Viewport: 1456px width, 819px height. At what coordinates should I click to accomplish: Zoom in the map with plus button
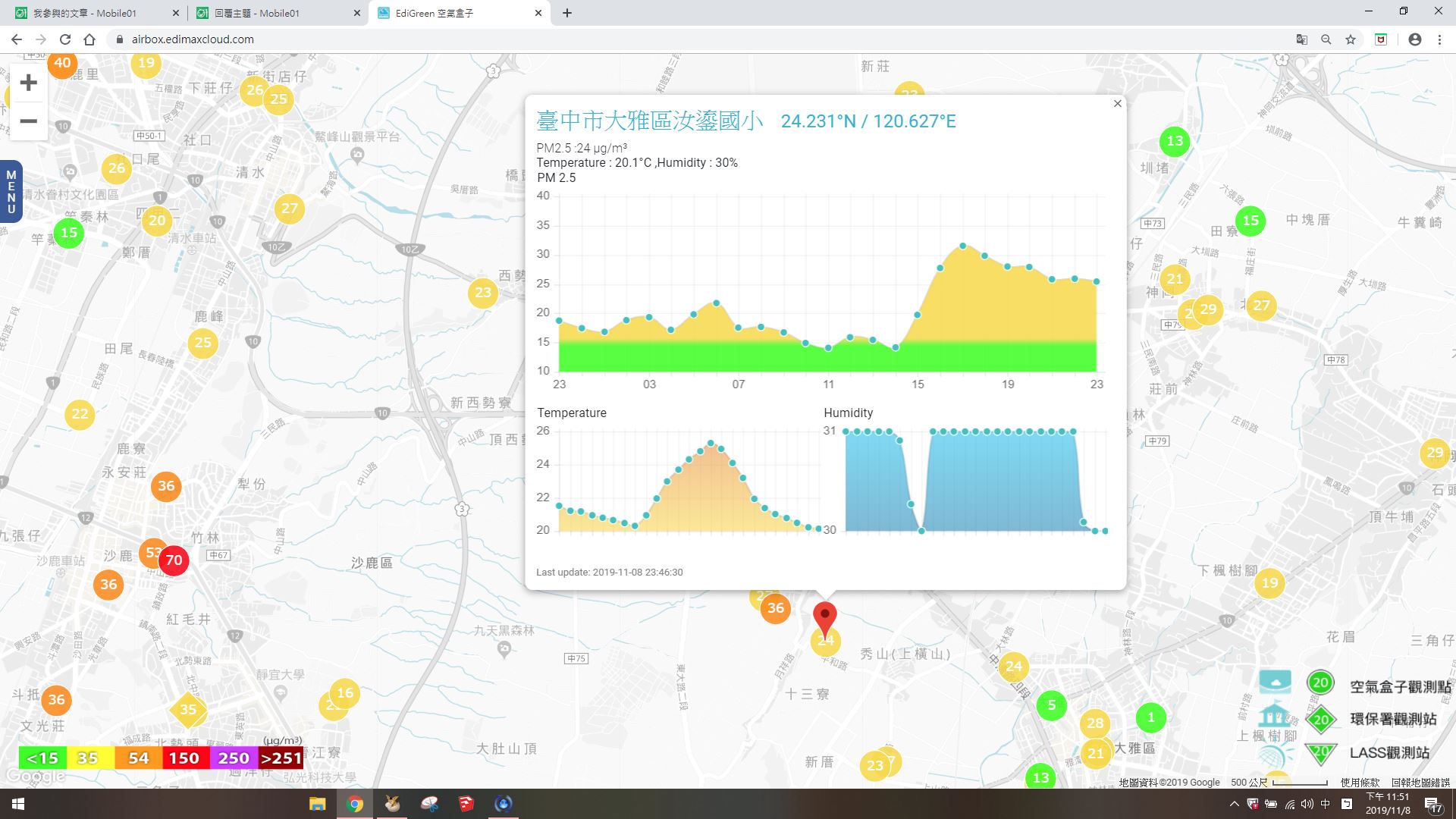pyautogui.click(x=28, y=82)
